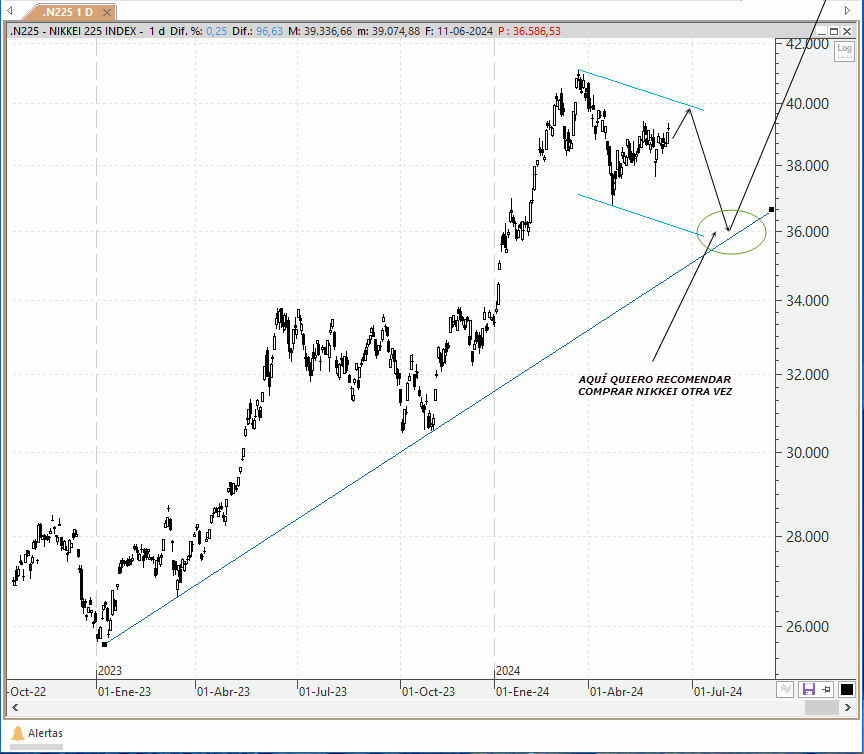Viewport: 864px width, 754px height.
Task: Click the Oct-22 date axis label
Action: (28, 692)
